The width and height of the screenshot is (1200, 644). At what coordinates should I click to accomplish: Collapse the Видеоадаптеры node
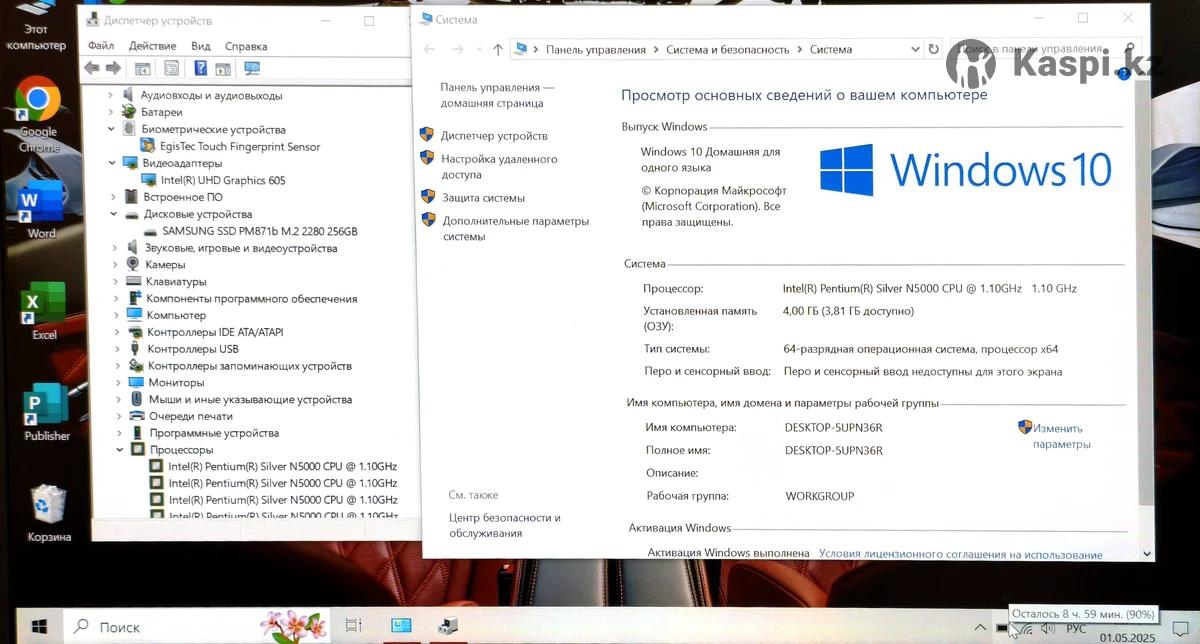pyautogui.click(x=112, y=162)
